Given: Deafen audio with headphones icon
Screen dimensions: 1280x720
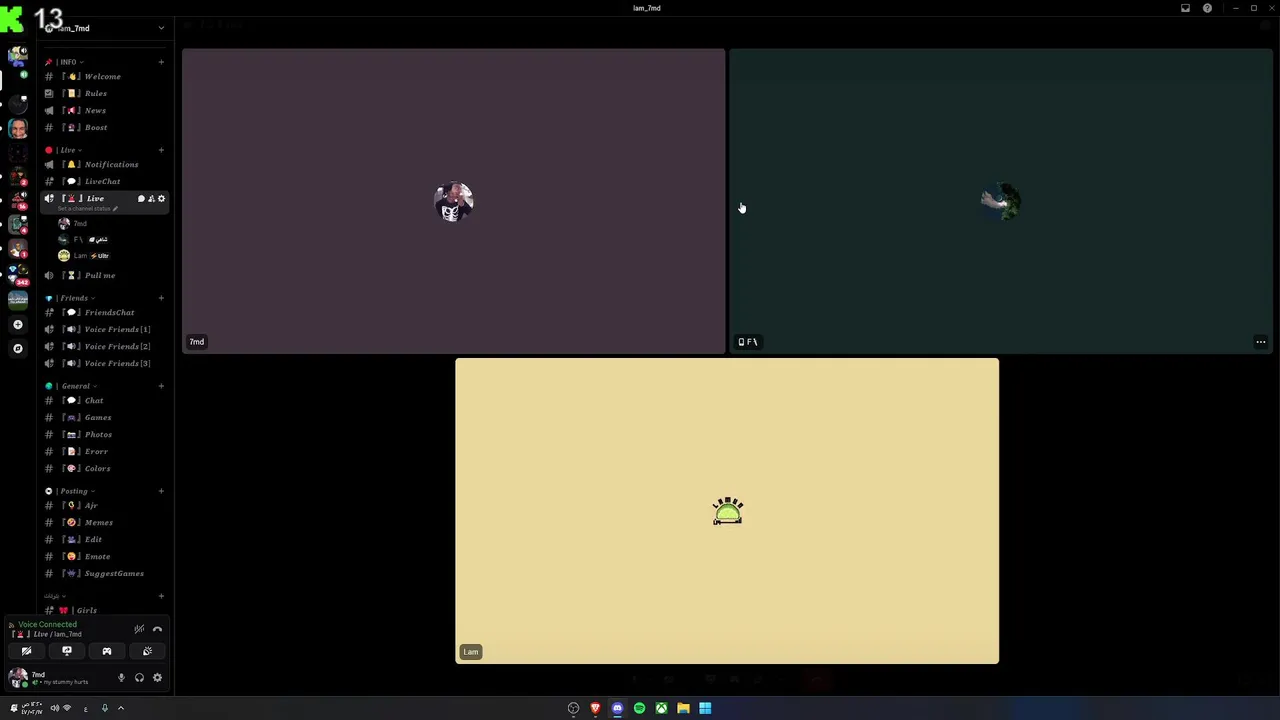Looking at the screenshot, I should tap(139, 678).
